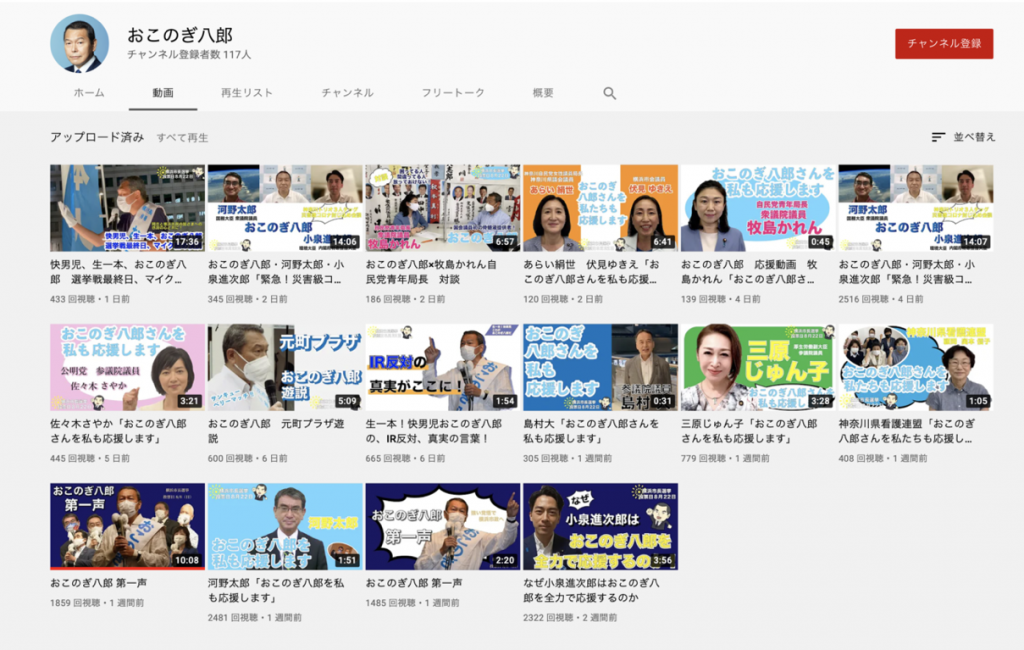The image size is (1024, 650).
Task: Play the 6:57 牧島かれん dialogue video thumbnail
Action: click(442, 208)
